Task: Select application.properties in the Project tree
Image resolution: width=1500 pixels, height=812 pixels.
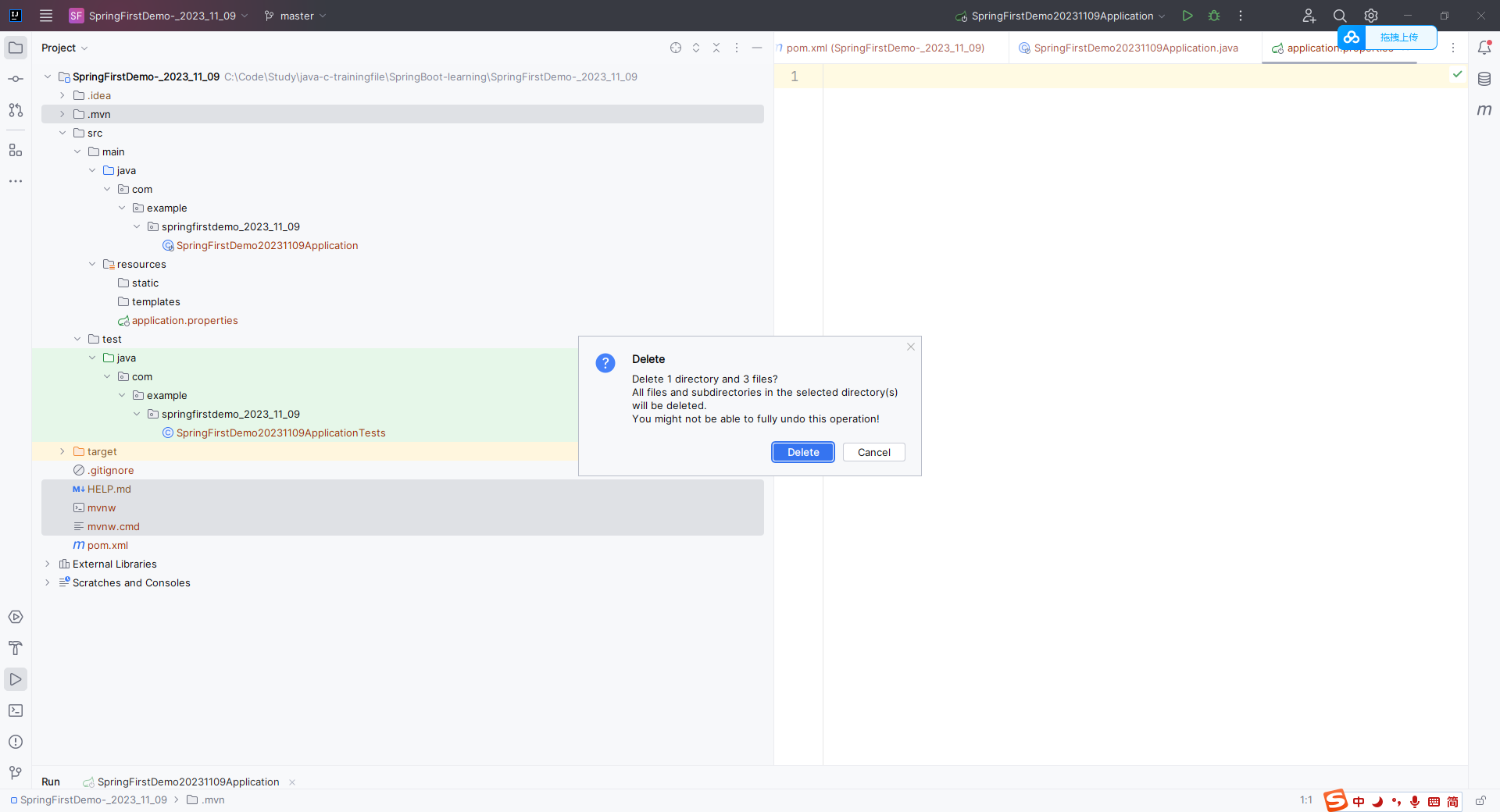Action: pos(185,320)
